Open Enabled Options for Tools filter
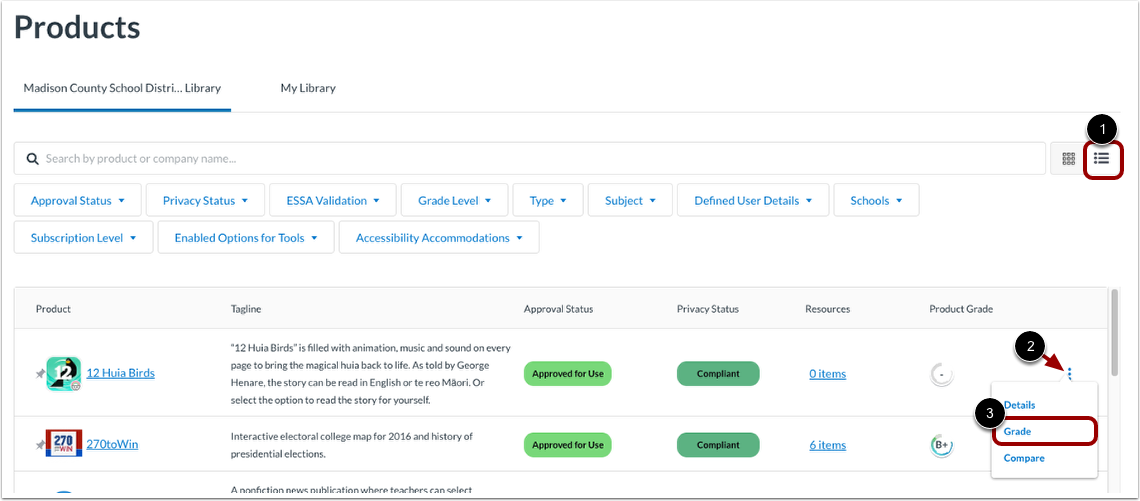Viewport: 1140px width, 501px height. pyautogui.click(x=246, y=238)
